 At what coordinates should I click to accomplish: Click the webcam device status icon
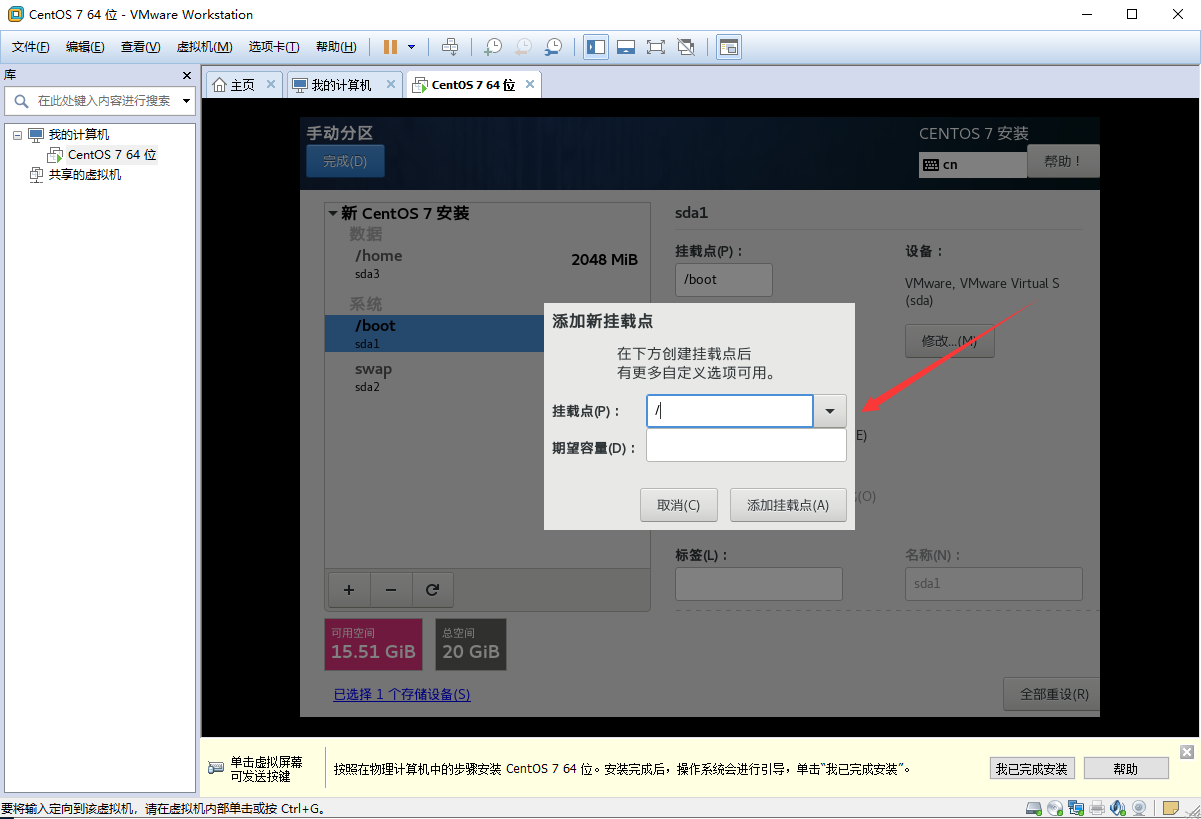coord(1138,808)
